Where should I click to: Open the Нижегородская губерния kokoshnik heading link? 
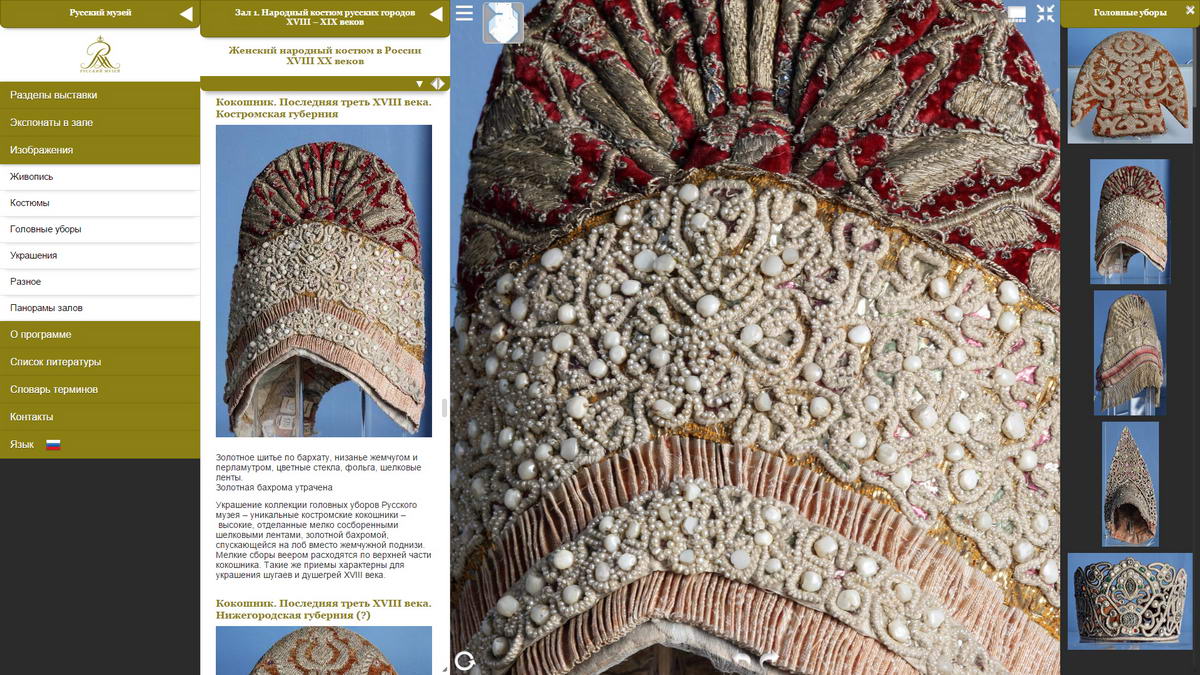pyautogui.click(x=323, y=609)
